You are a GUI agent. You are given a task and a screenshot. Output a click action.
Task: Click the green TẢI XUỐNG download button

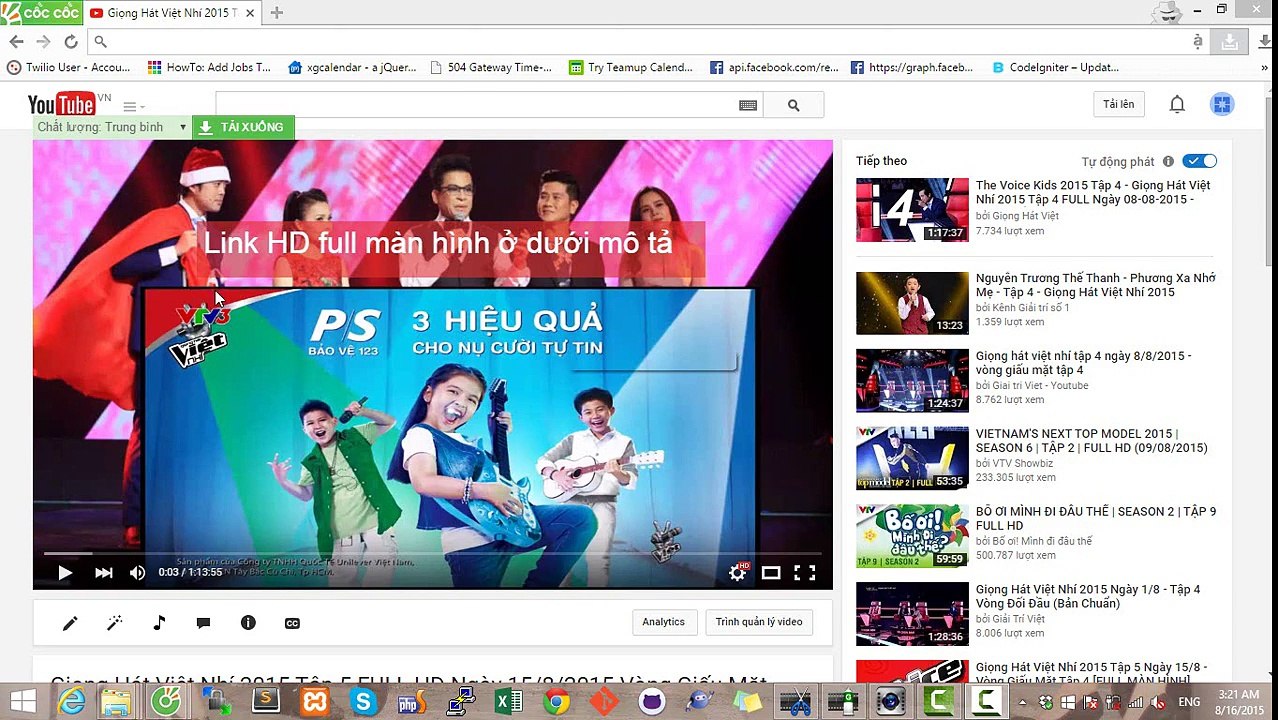(x=243, y=127)
